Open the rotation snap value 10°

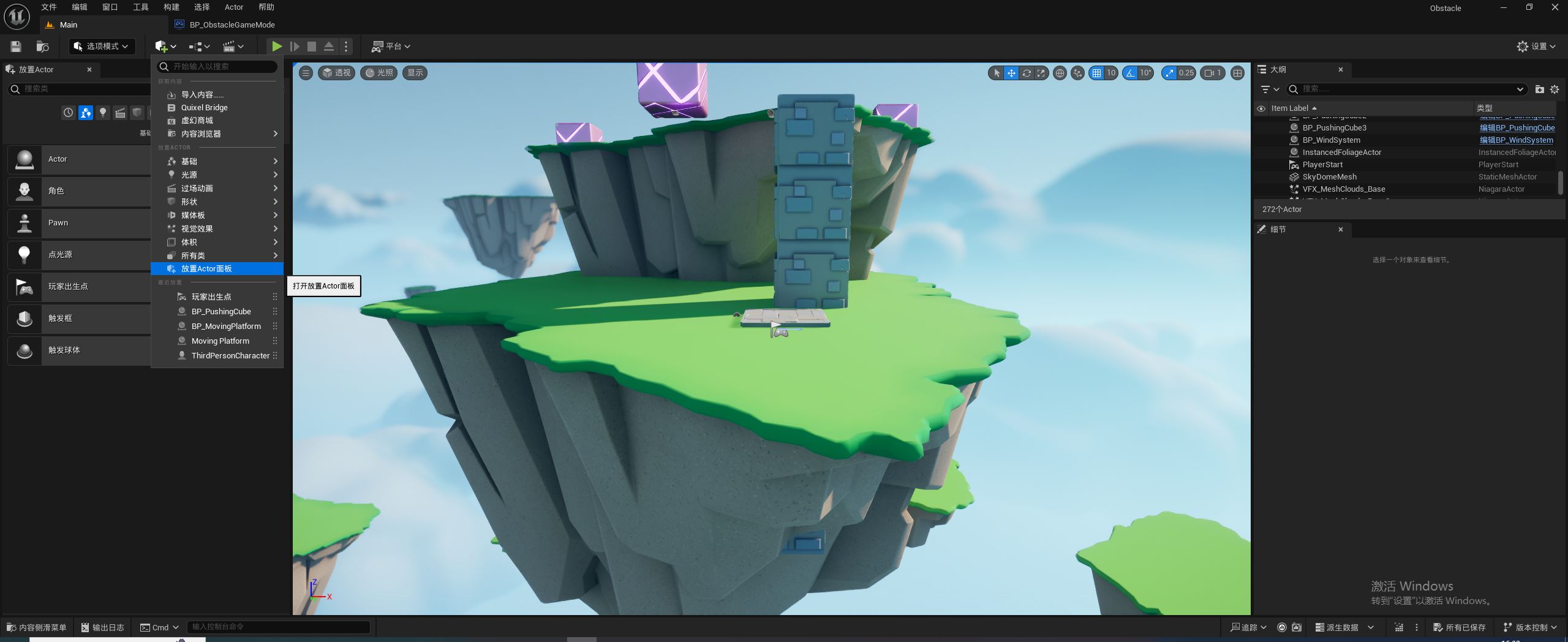(1145, 73)
